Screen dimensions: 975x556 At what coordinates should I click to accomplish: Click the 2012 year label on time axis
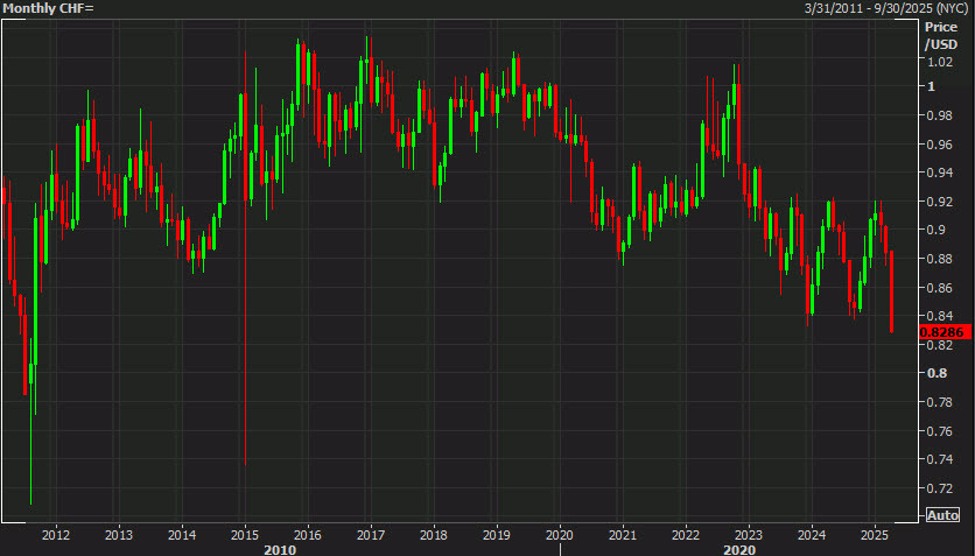(x=55, y=533)
